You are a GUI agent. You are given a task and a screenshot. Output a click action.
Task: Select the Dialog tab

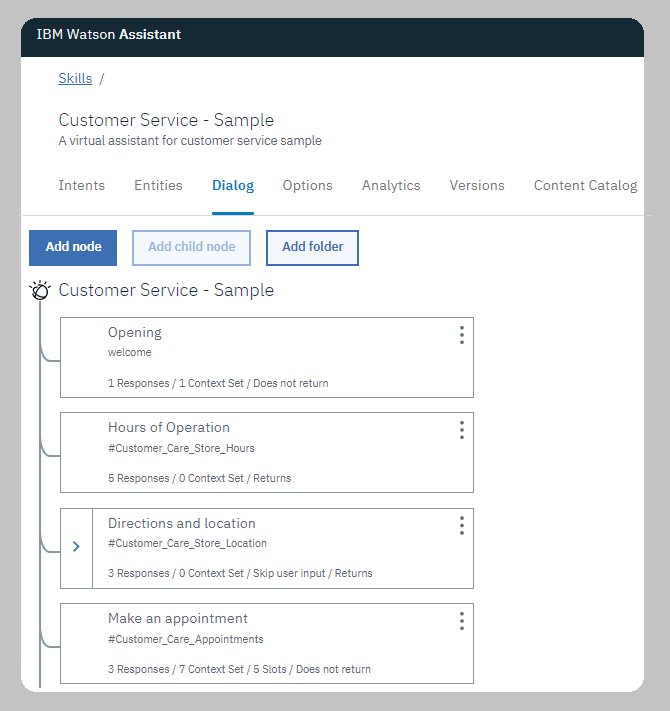pyautogui.click(x=233, y=185)
